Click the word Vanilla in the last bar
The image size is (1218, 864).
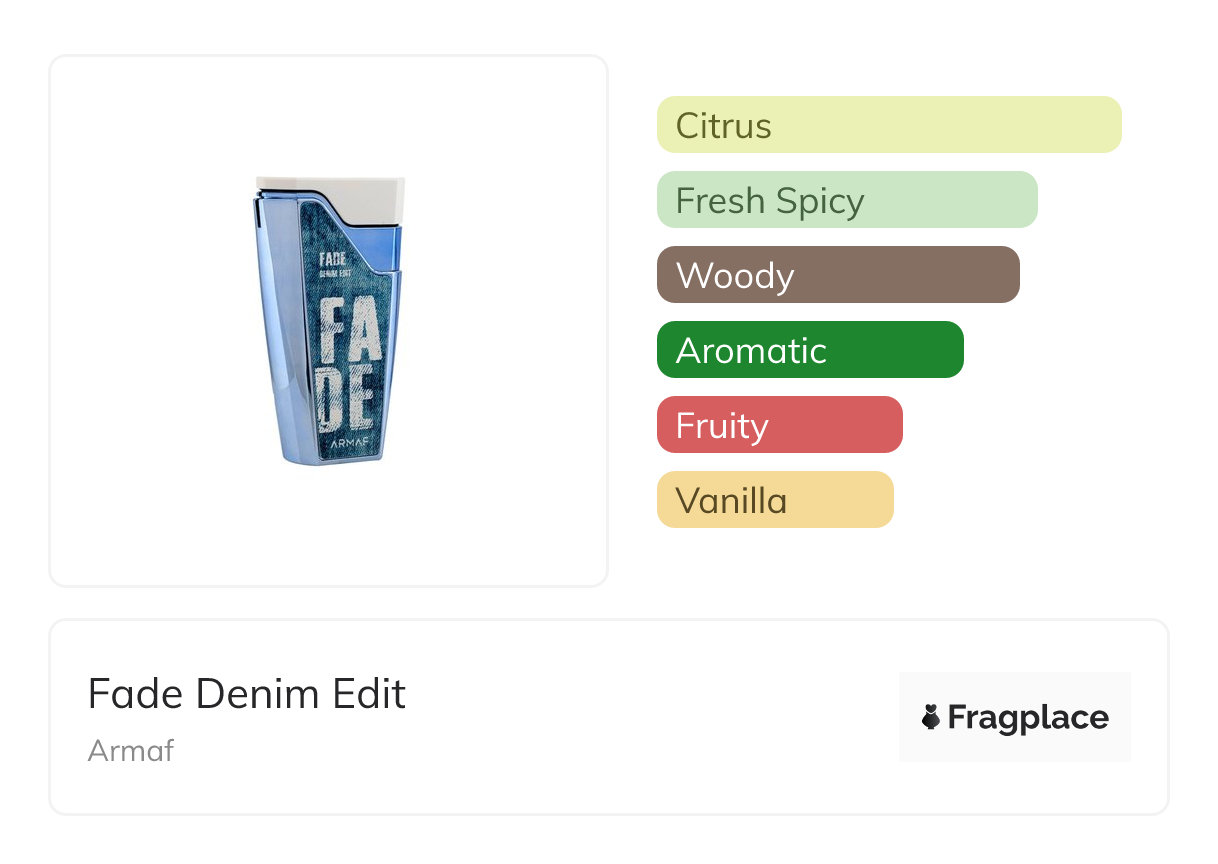pyautogui.click(x=731, y=501)
